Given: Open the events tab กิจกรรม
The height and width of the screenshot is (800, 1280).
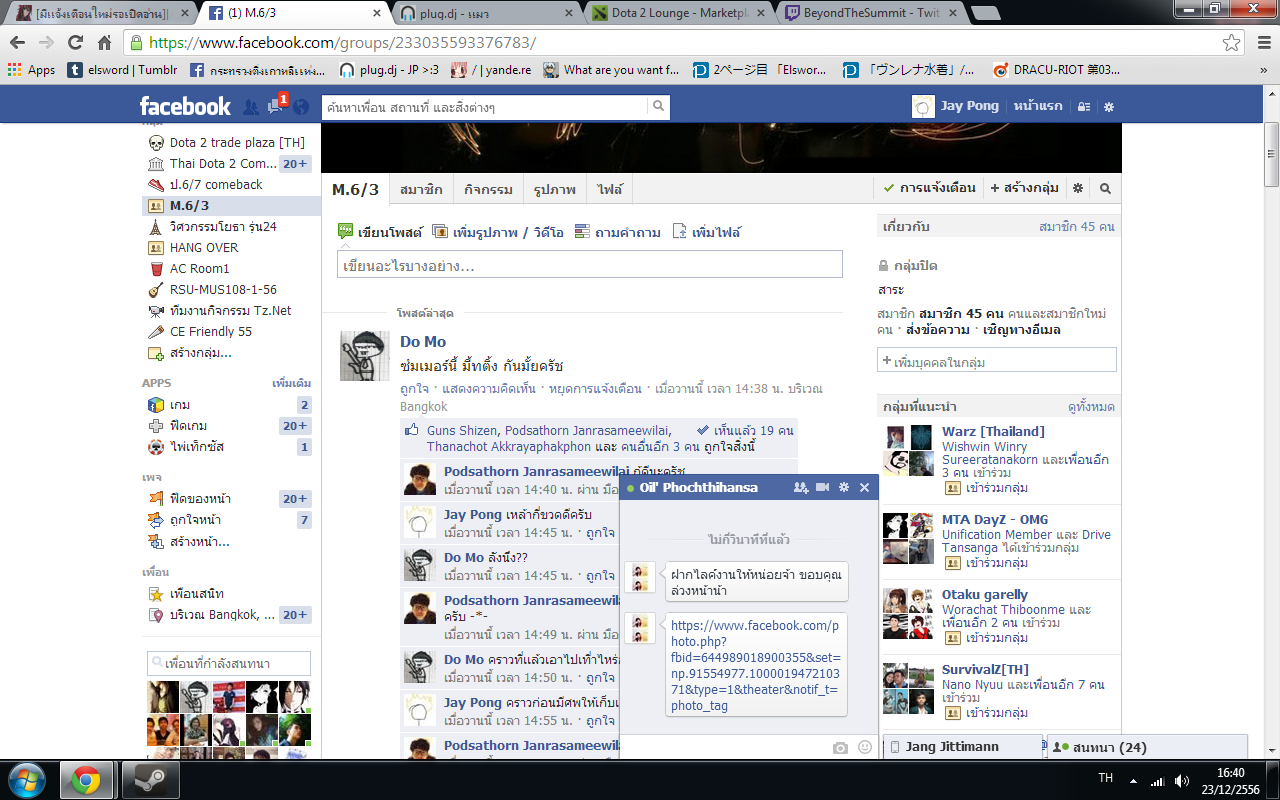Looking at the screenshot, I should 488,189.
